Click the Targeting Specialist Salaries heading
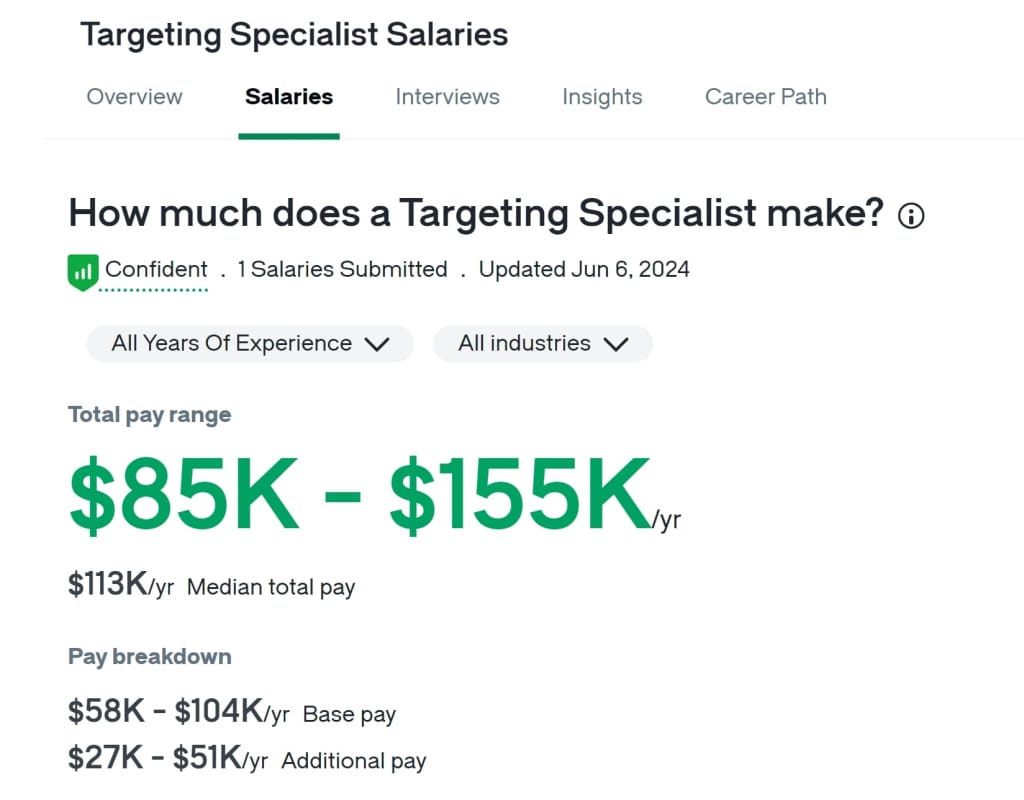 tap(296, 34)
